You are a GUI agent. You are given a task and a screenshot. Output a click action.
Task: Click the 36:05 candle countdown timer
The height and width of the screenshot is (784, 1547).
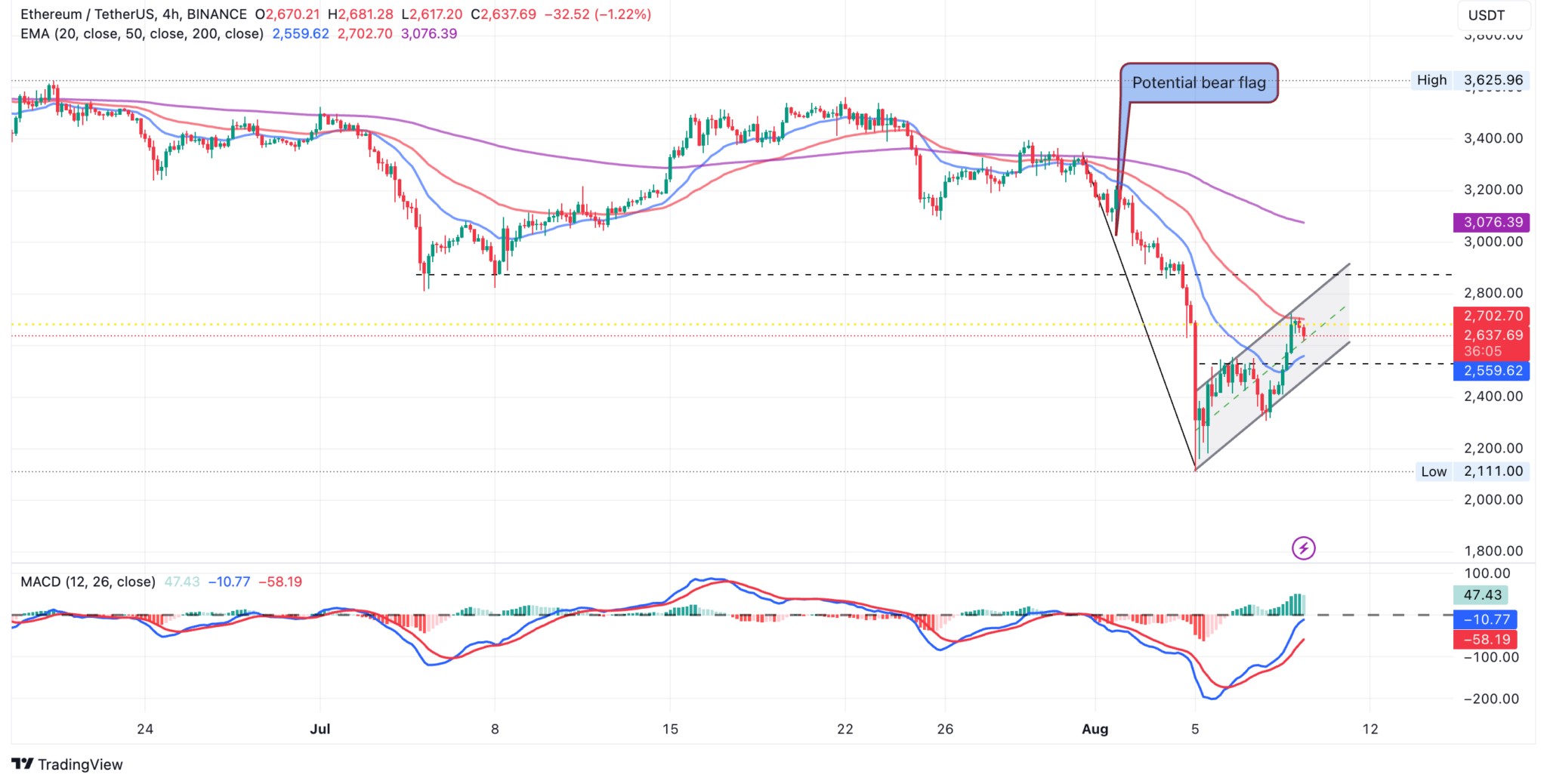click(x=1482, y=352)
